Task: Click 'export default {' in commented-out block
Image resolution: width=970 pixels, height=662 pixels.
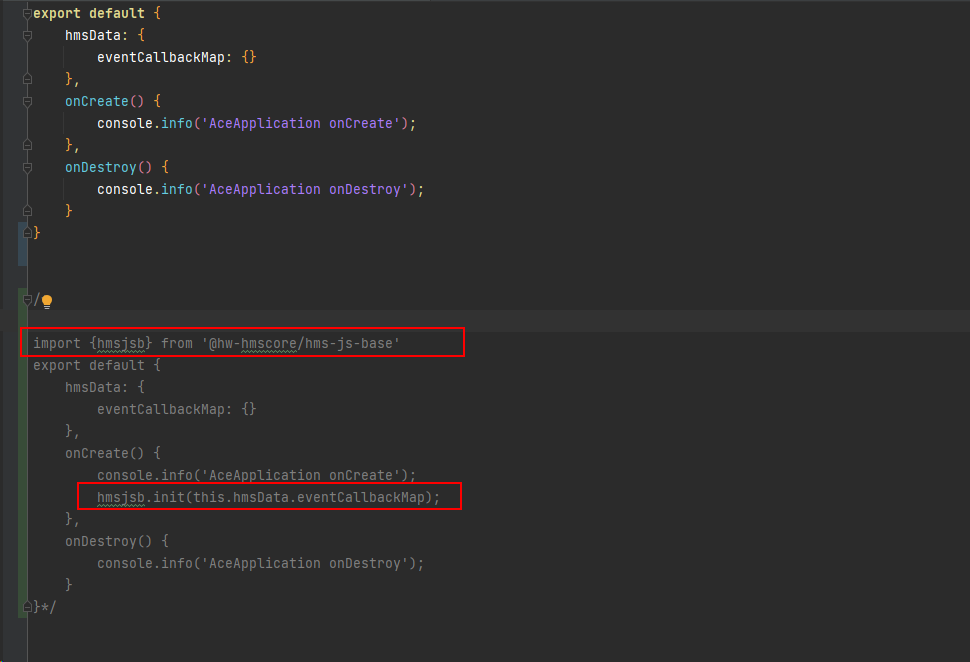Action: point(97,366)
